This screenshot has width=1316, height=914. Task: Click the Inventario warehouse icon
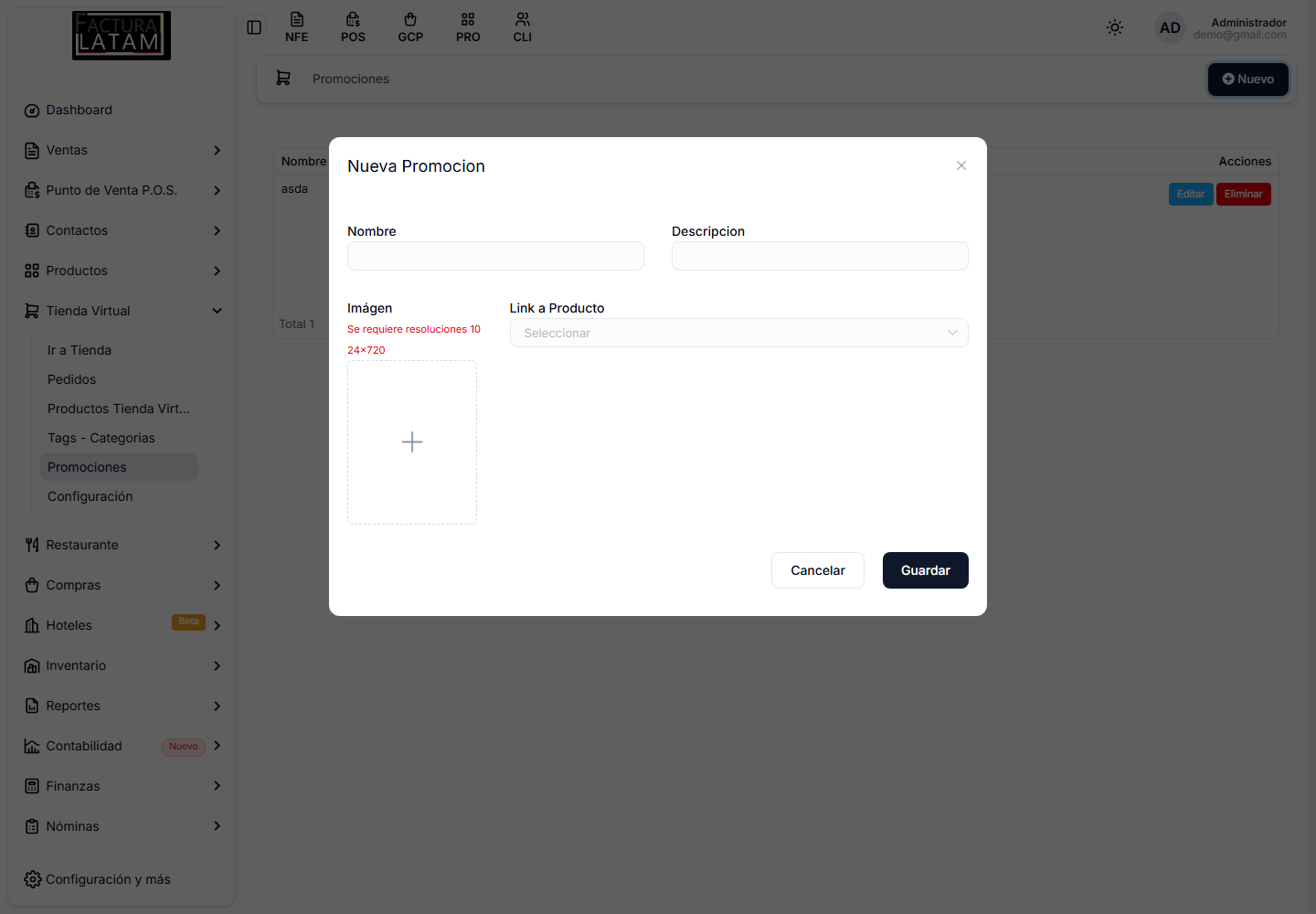32,665
